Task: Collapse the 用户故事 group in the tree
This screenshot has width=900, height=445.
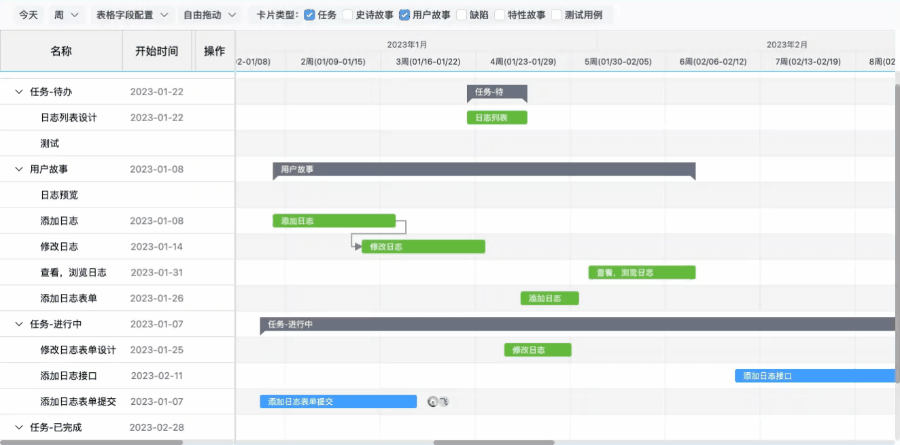Action: tap(19, 169)
